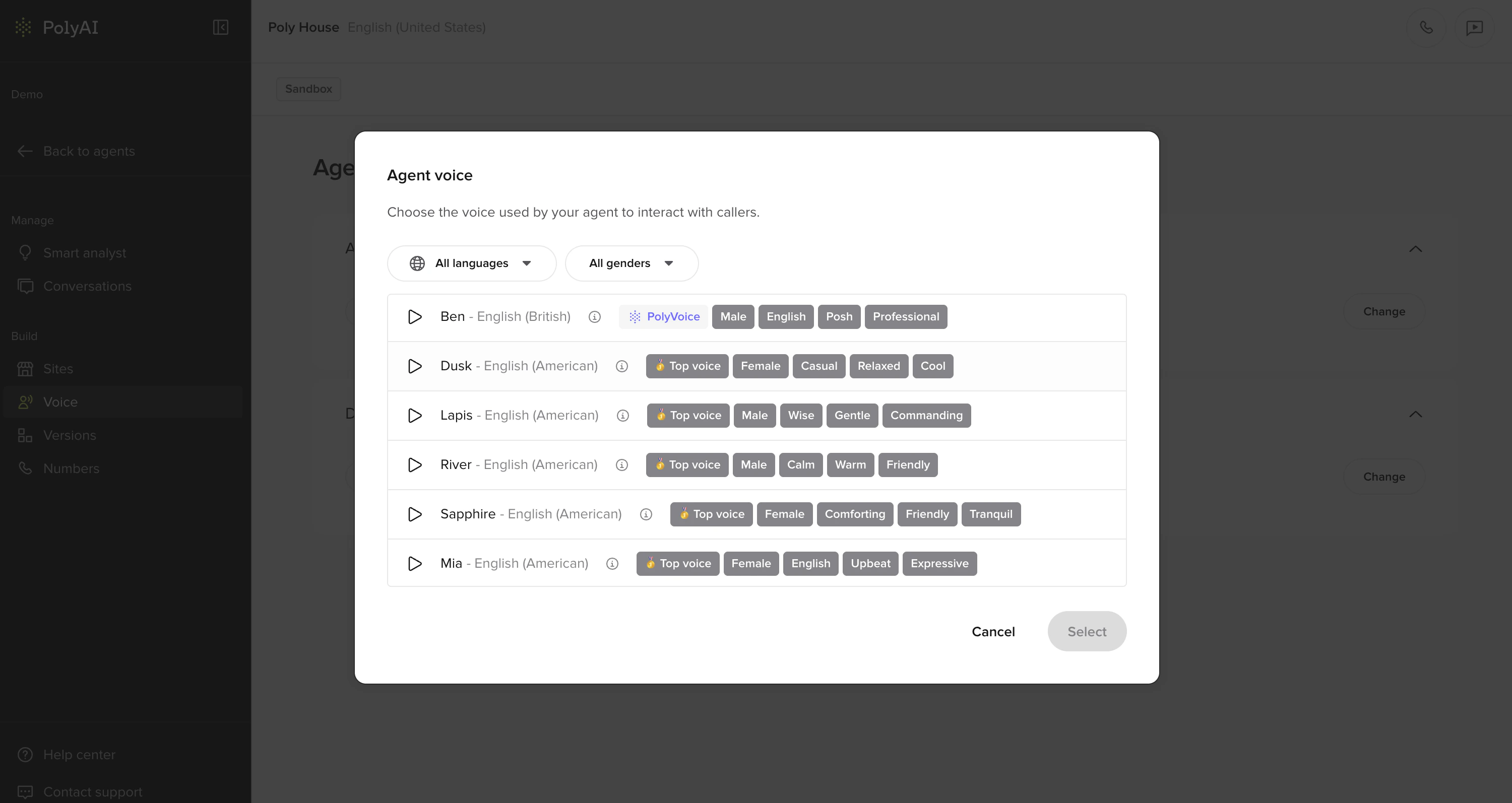Switch to the Voice section
The width and height of the screenshot is (1512, 803).
pyautogui.click(x=60, y=402)
